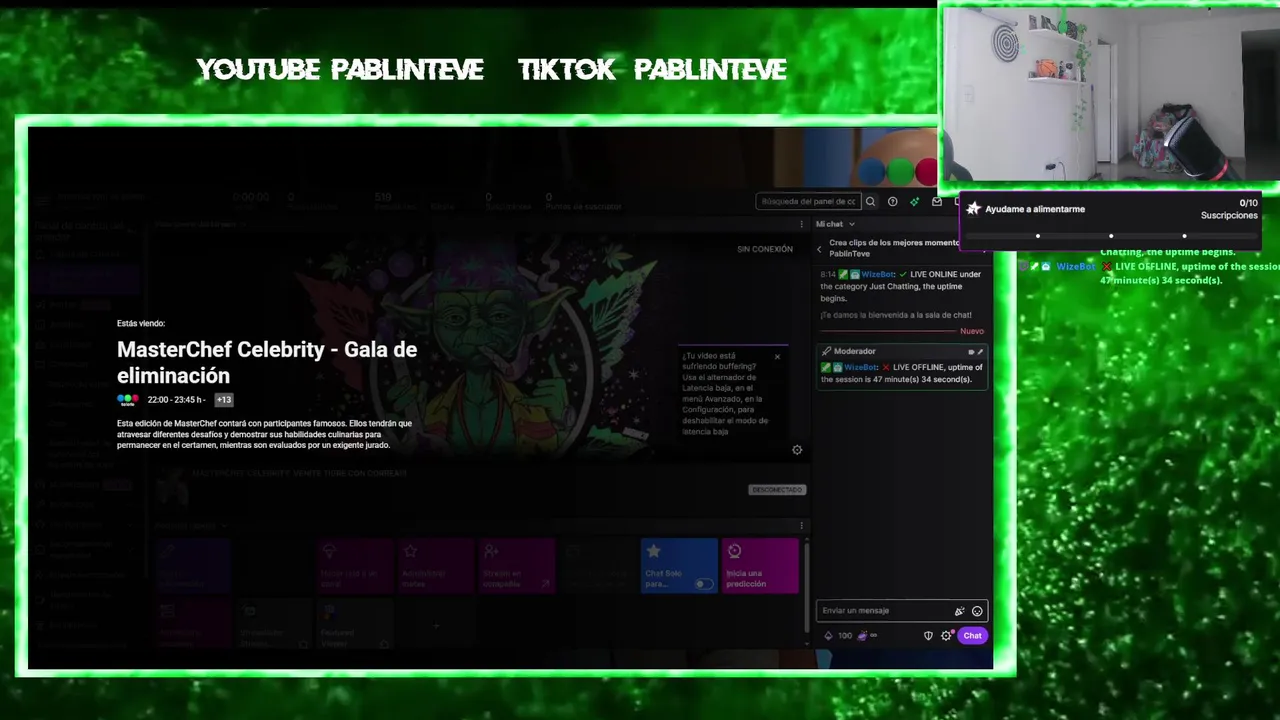Open video player settings gear
The image size is (1280, 720).
click(x=797, y=450)
